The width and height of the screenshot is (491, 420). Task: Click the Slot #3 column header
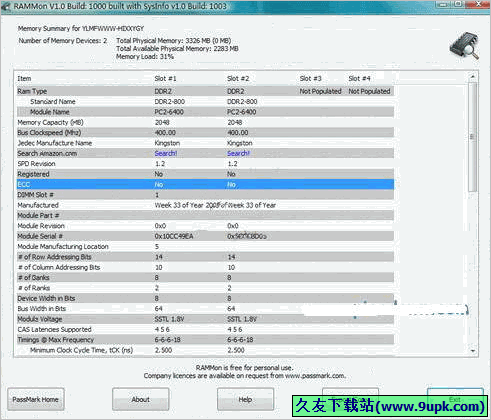point(310,79)
